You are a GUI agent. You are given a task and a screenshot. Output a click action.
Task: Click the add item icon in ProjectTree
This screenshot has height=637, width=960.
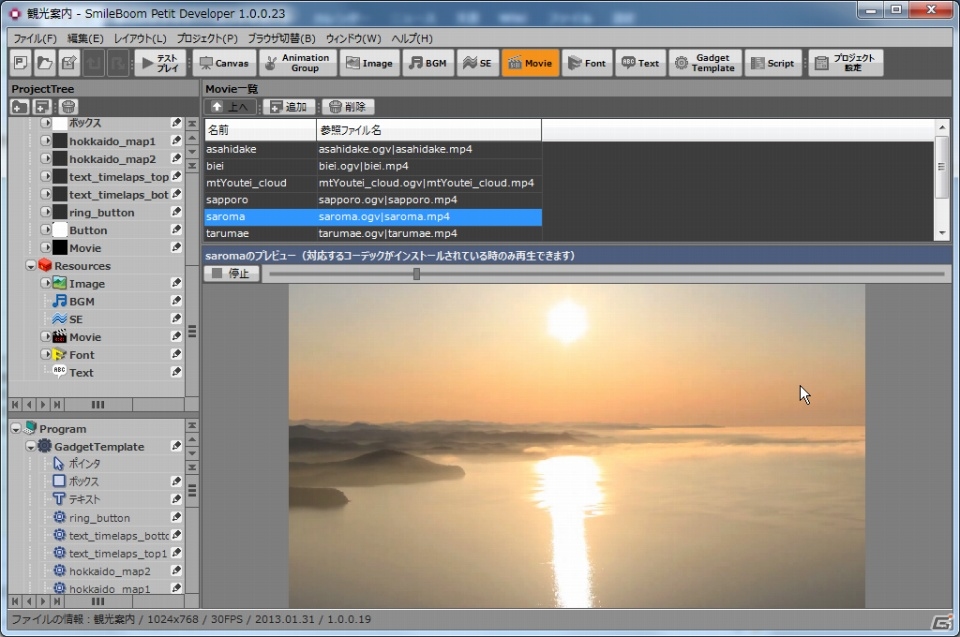pyautogui.click(x=42, y=107)
